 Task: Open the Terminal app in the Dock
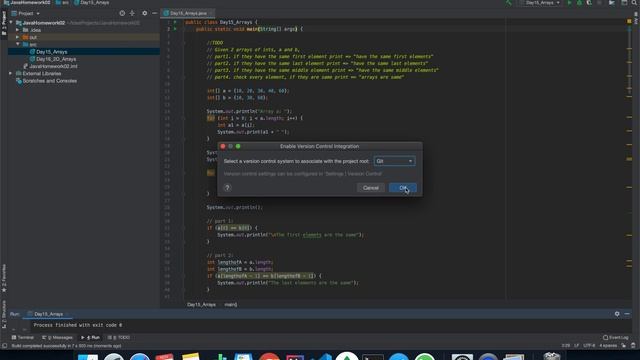pos(373,357)
